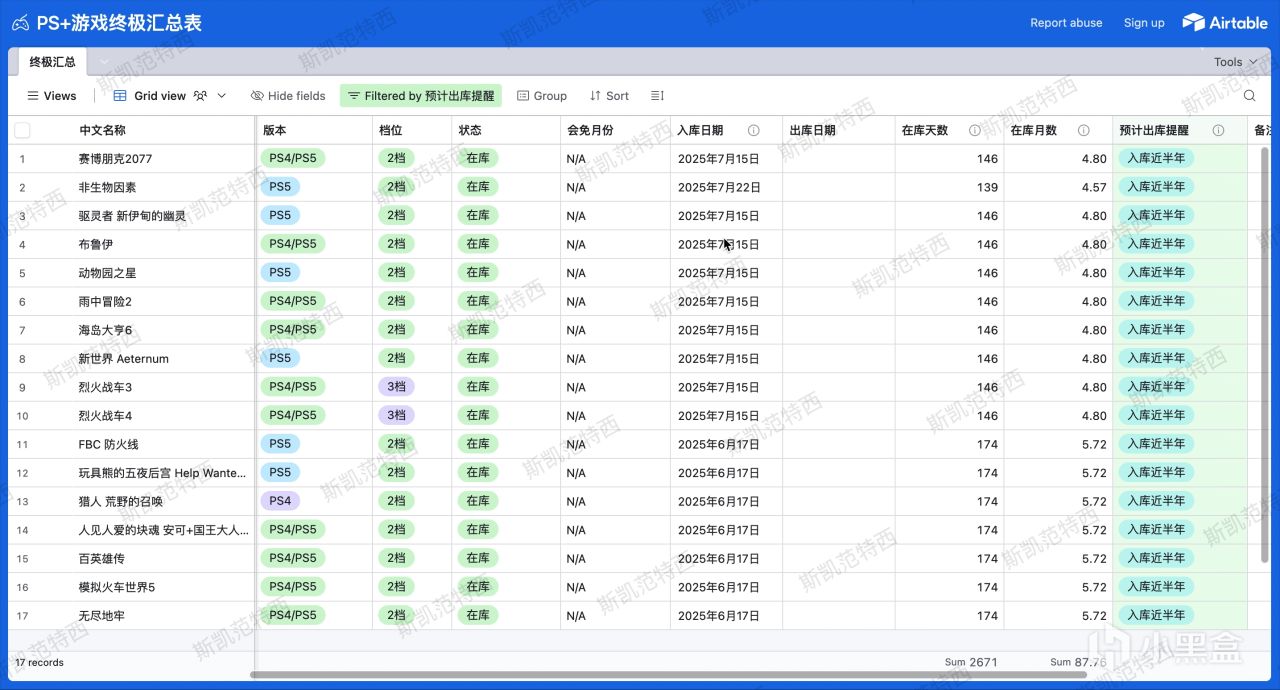Open the Tools dropdown
The height and width of the screenshot is (690, 1280).
(1236, 62)
